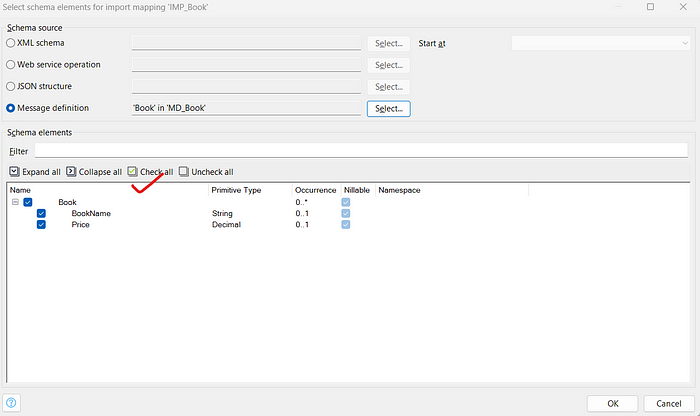Click the Check all icon
Image resolution: width=700 pixels, height=416 pixels.
[133, 172]
